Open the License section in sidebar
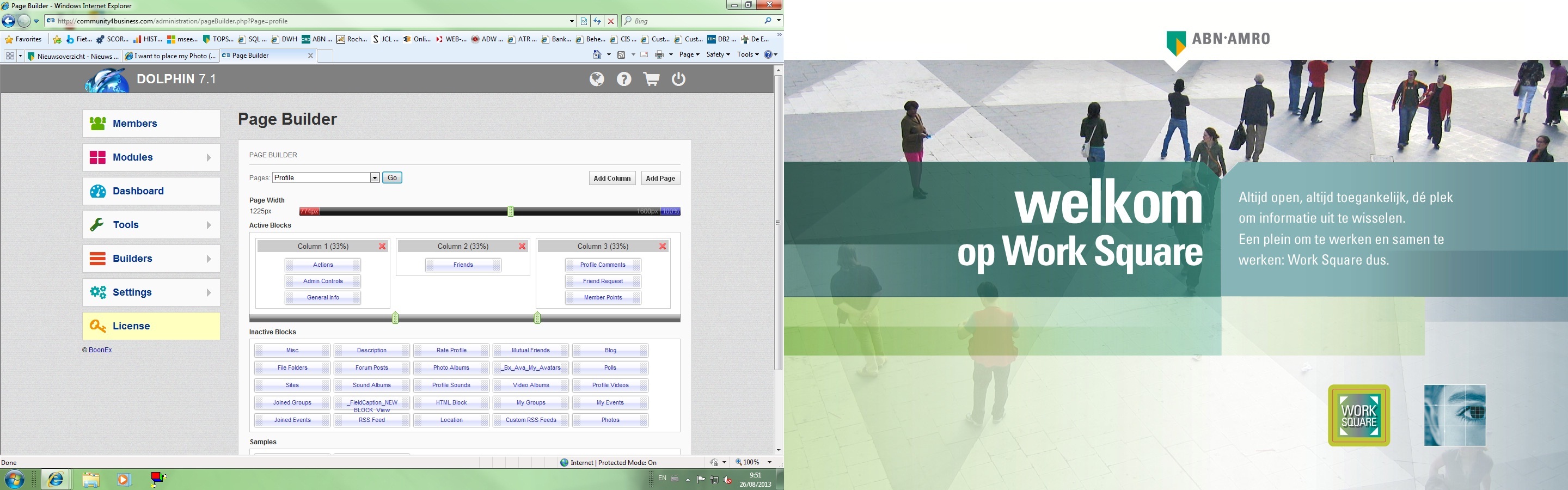1568x490 pixels. [151, 326]
